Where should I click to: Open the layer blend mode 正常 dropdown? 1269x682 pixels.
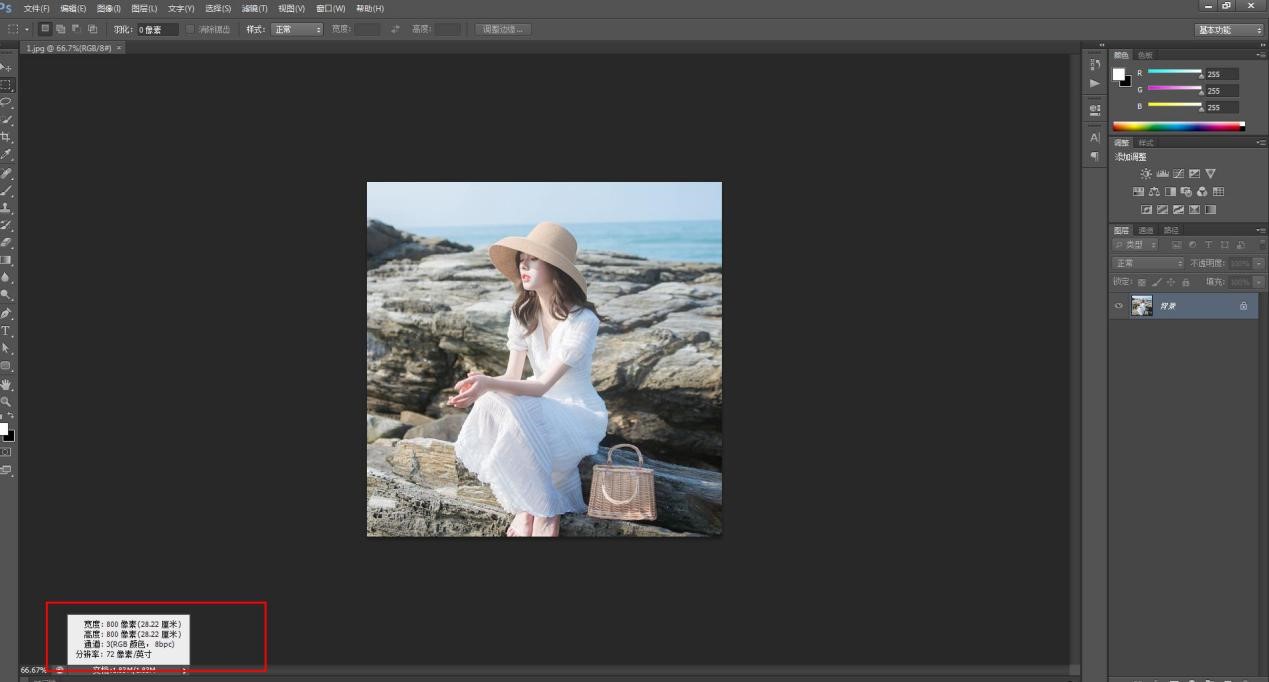click(x=1148, y=263)
